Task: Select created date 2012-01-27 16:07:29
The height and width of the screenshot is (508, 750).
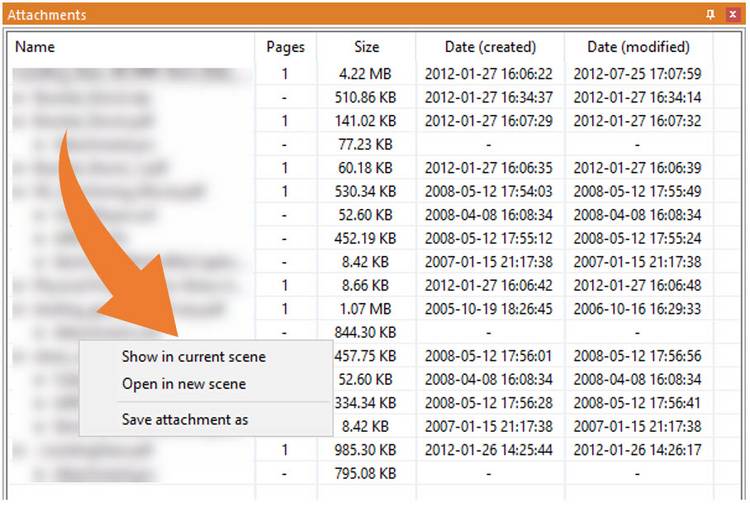Action: [x=489, y=121]
